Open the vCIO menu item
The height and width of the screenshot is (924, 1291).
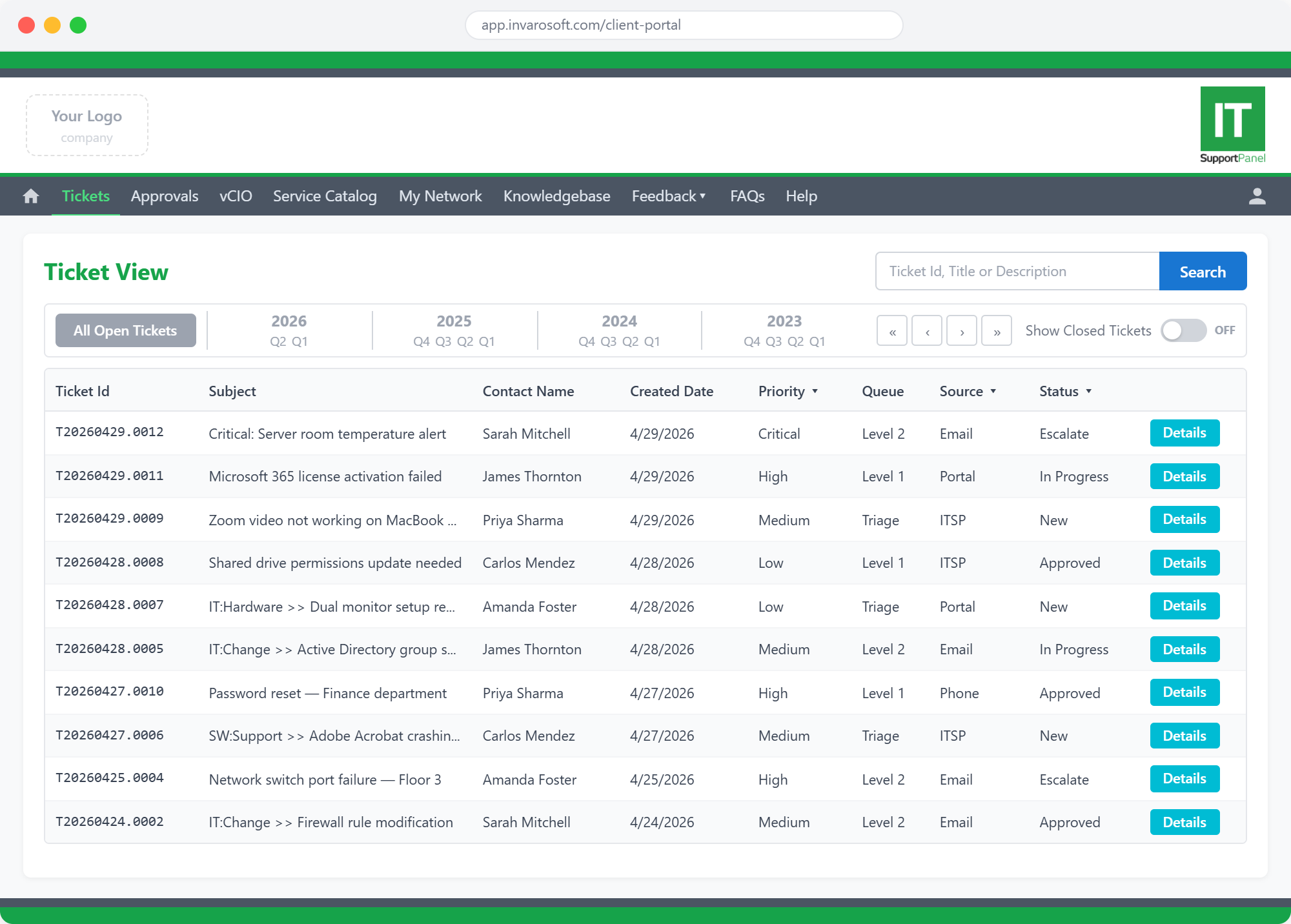pos(236,196)
